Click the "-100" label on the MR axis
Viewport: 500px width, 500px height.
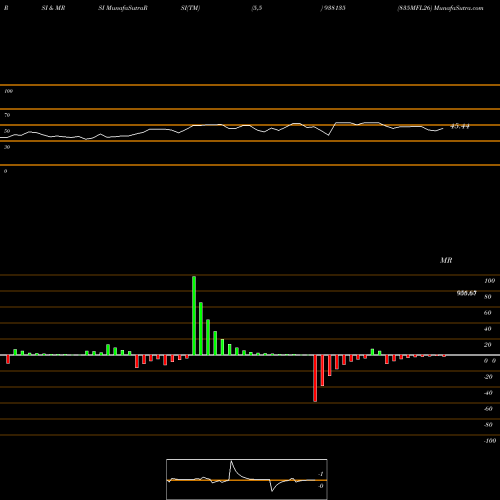[x=490, y=441]
